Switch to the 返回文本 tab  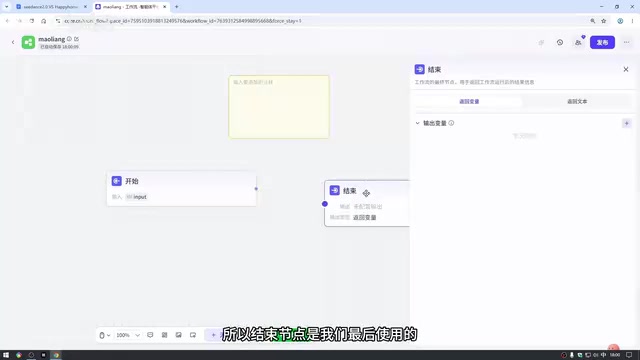577,101
